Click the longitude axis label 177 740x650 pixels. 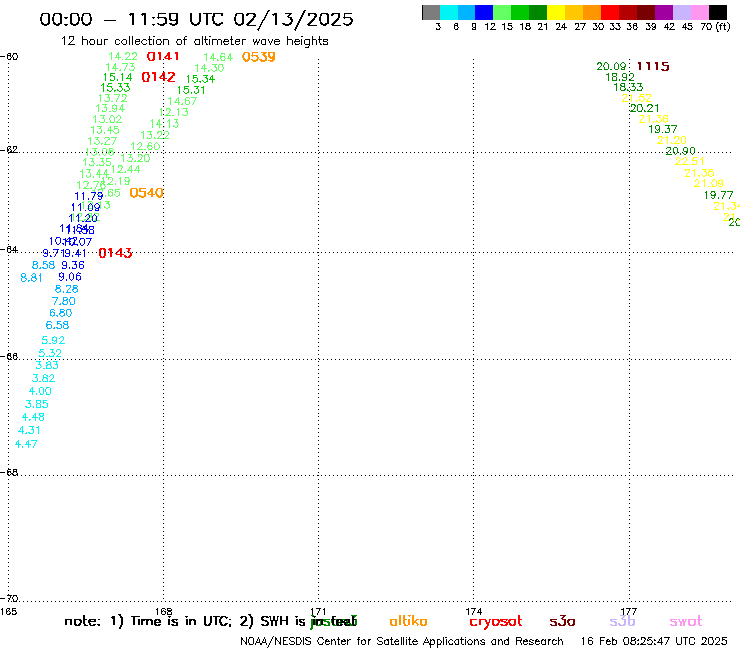pyautogui.click(x=629, y=611)
